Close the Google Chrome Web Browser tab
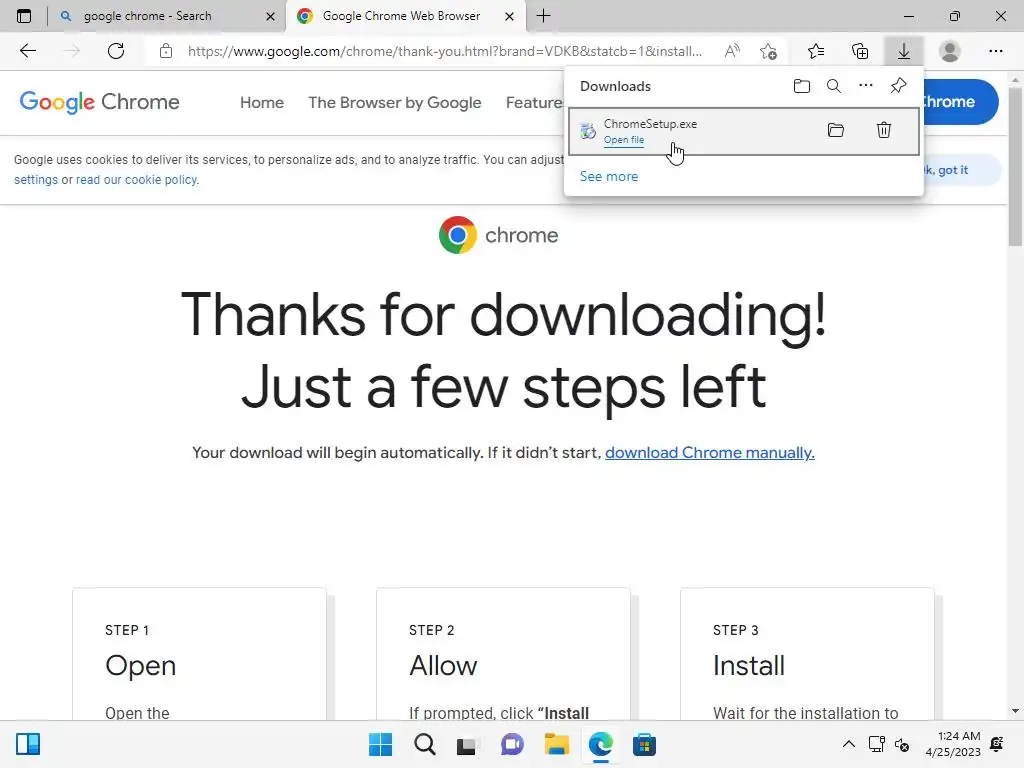Viewport: 1024px width, 768px height. click(509, 16)
